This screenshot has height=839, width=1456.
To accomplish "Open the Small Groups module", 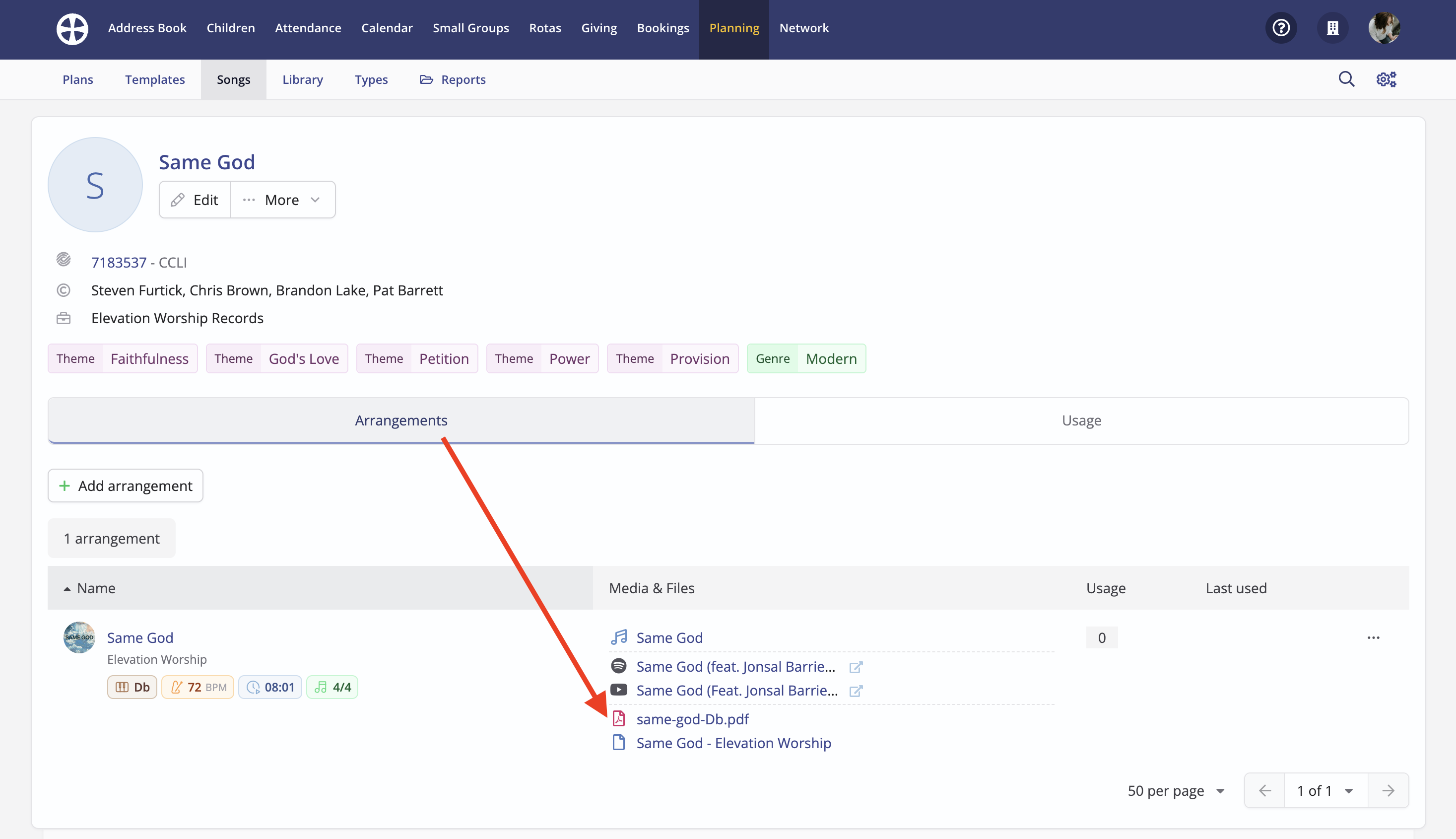I will pos(471,28).
